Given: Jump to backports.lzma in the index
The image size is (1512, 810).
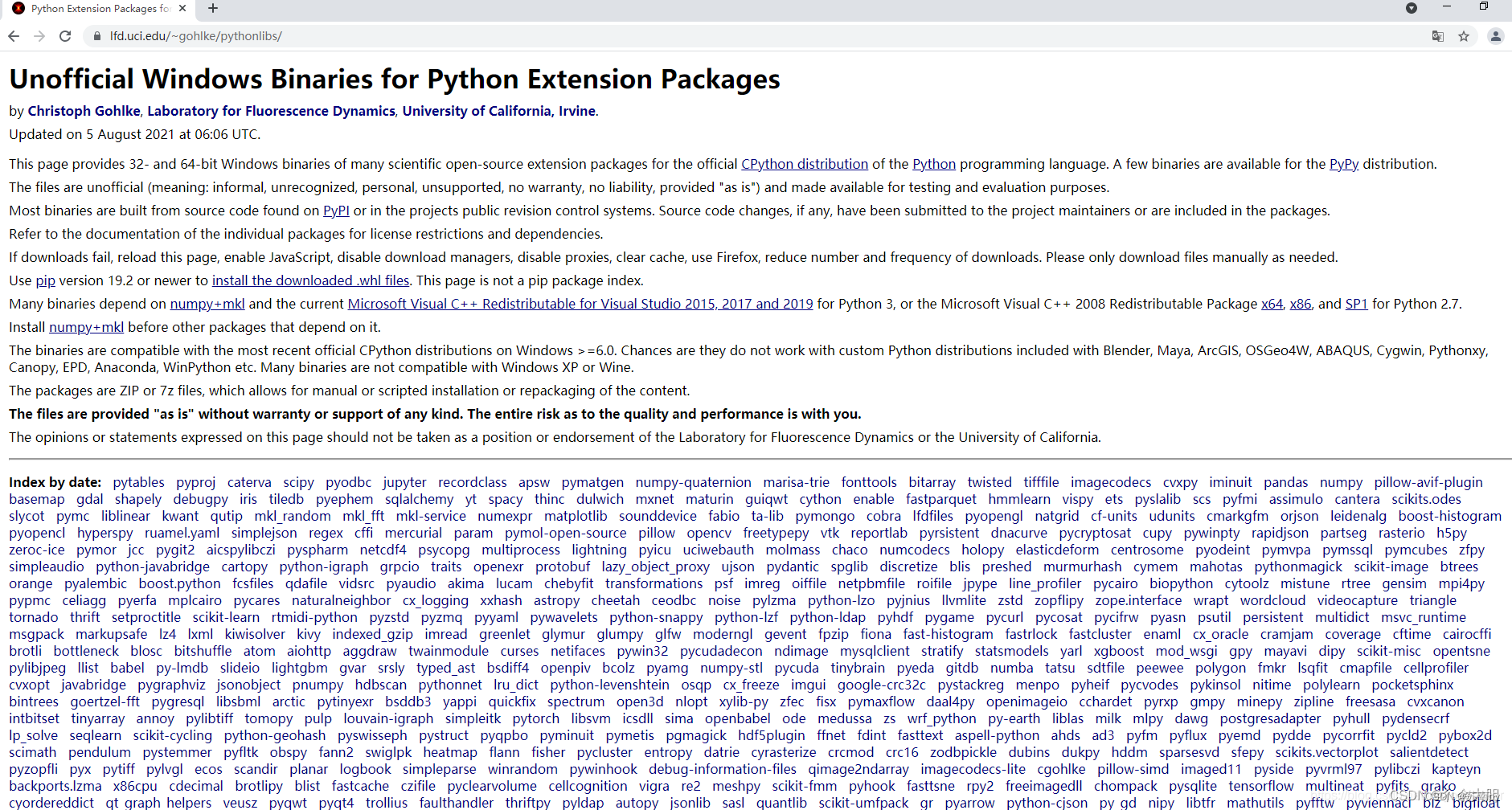Looking at the screenshot, I should pyautogui.click(x=55, y=786).
